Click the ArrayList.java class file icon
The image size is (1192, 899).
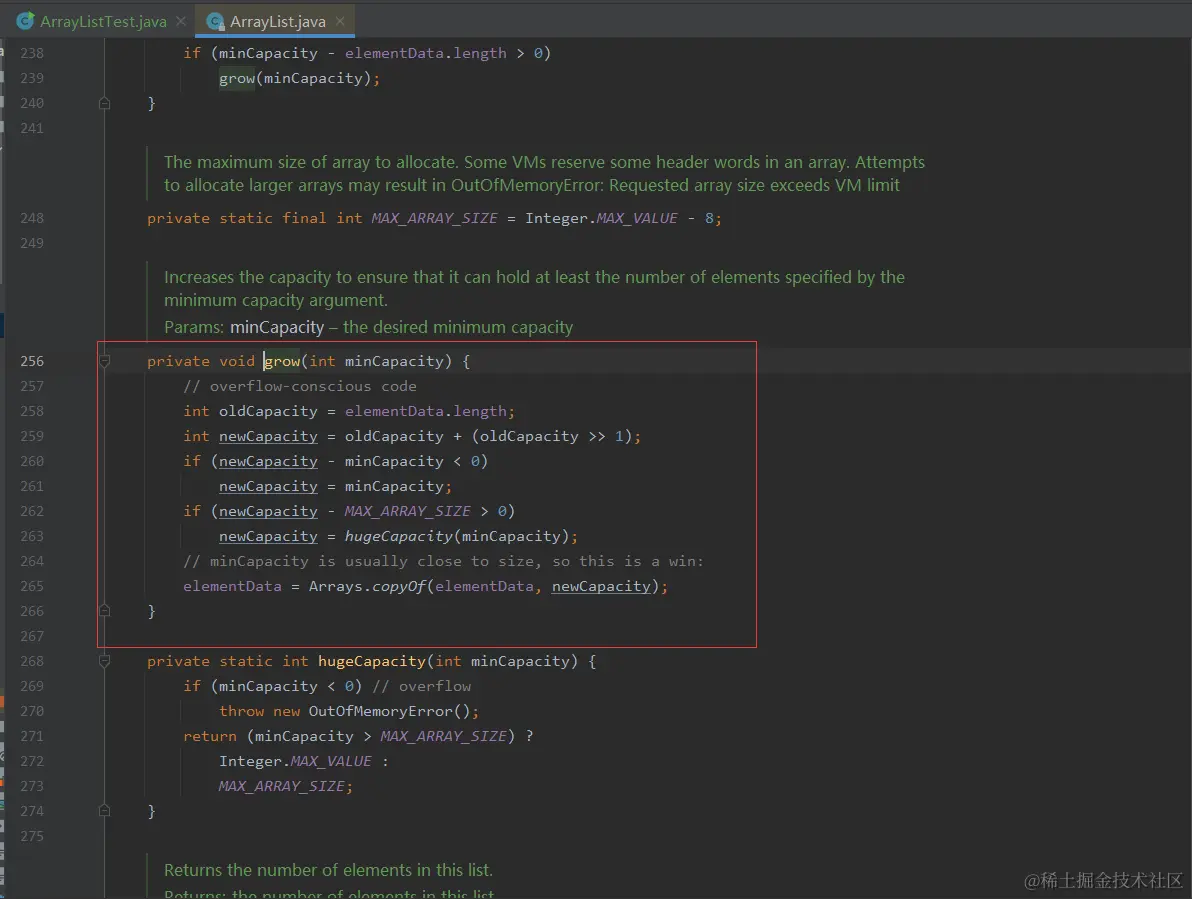215,21
